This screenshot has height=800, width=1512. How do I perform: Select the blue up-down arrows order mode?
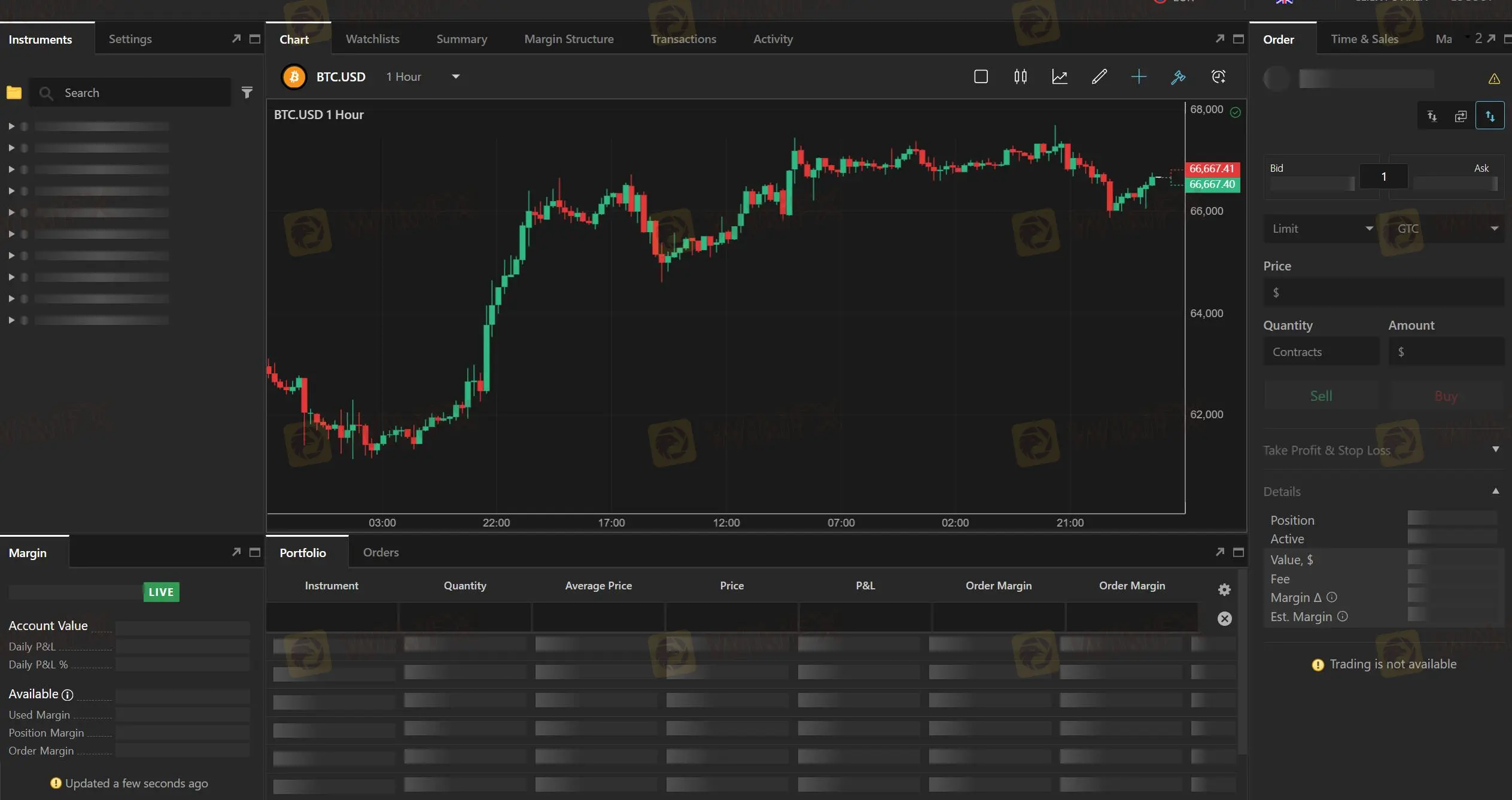coord(1489,116)
